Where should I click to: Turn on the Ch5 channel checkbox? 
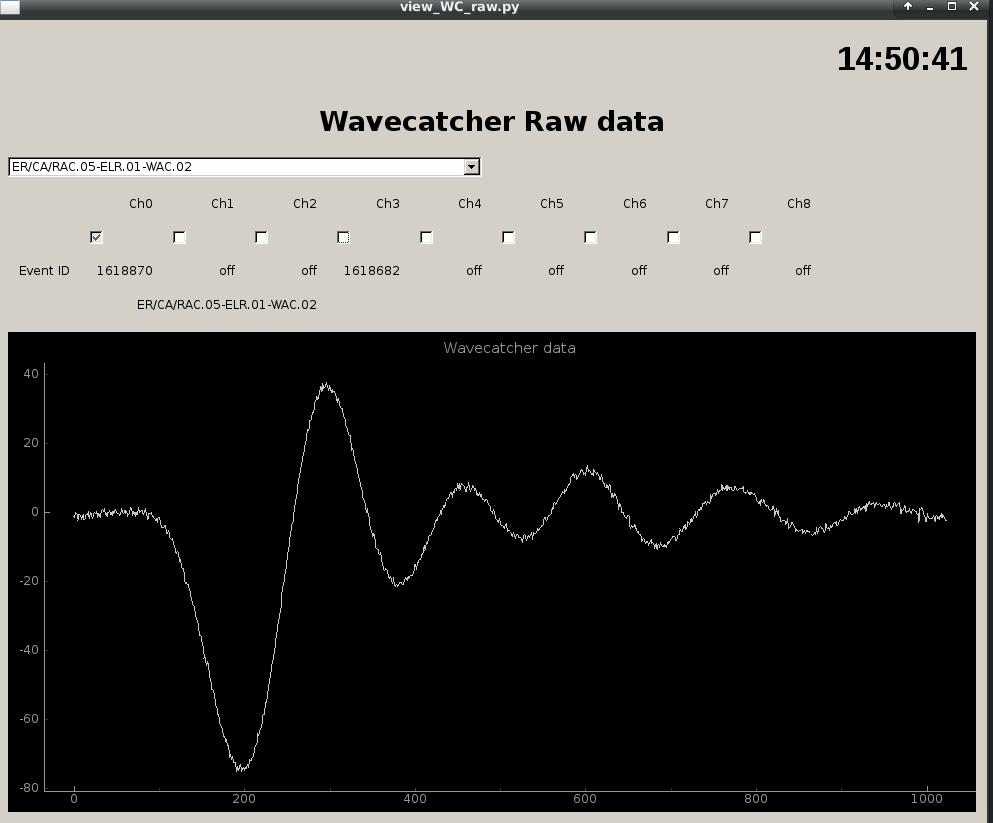508,237
